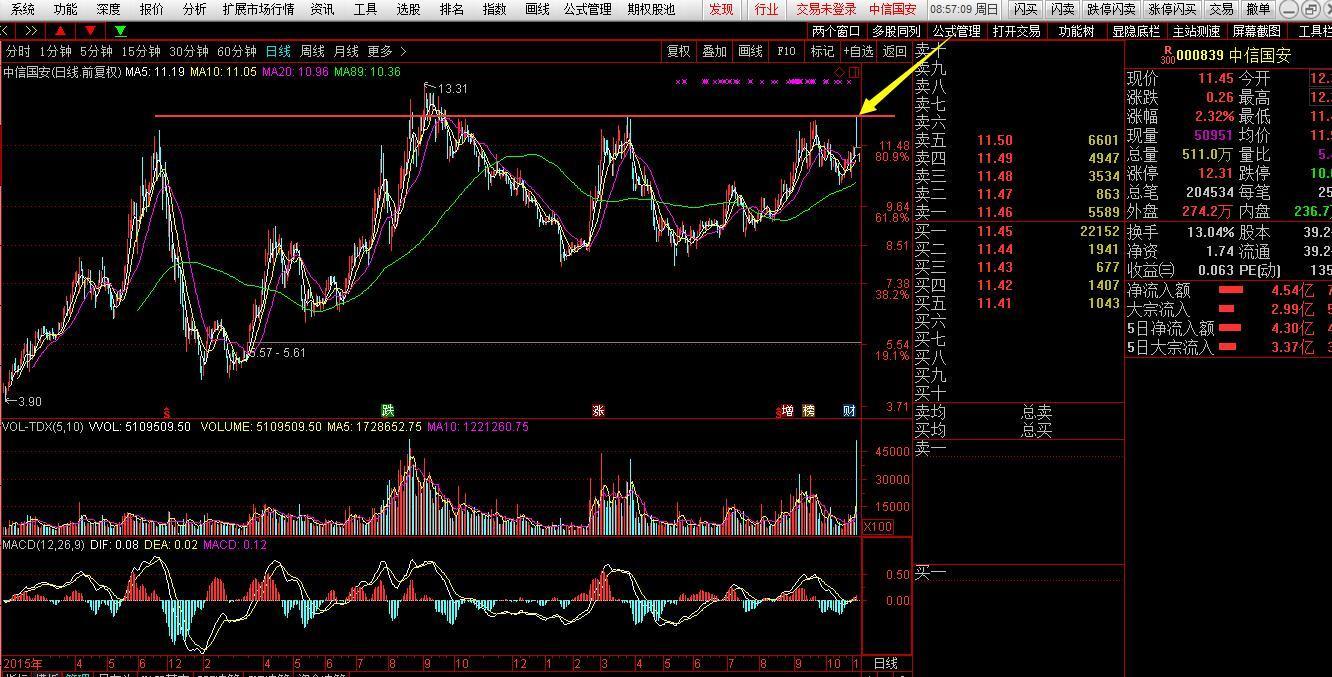Click buy-one price 11.45
1332x677 pixels.
coord(995,231)
